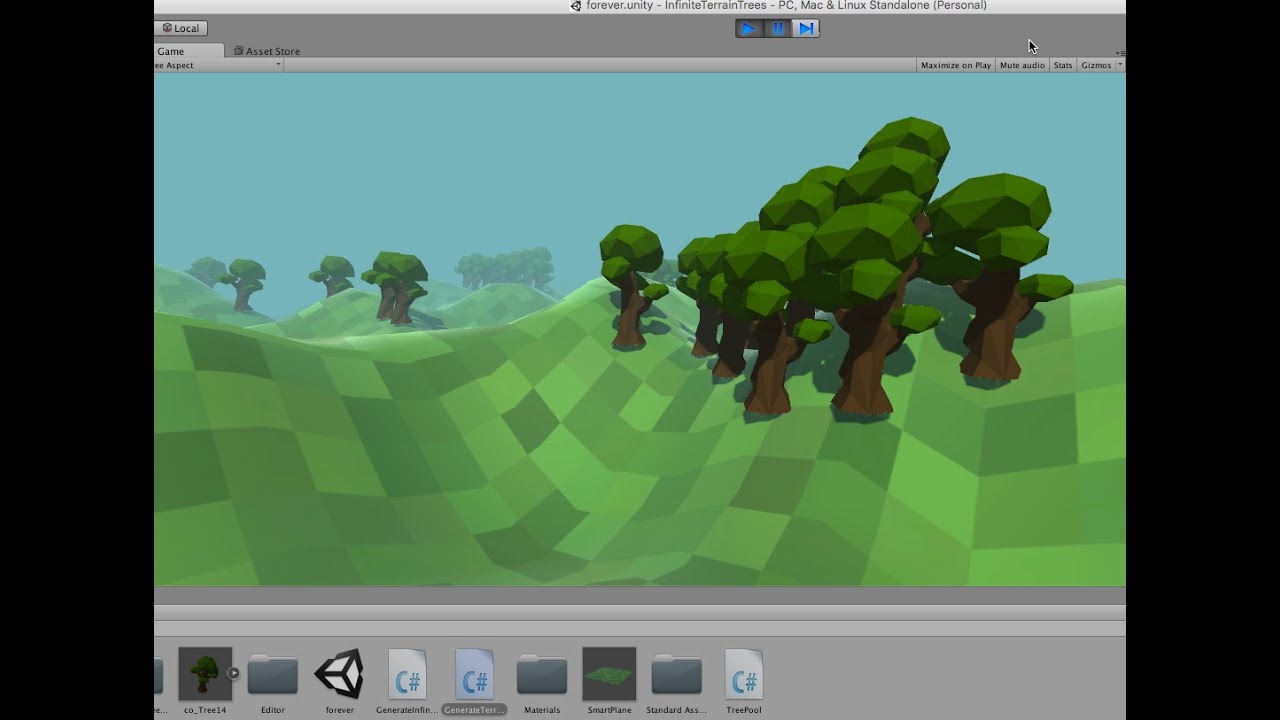Select the GenerateInfin... C# script
The height and width of the screenshot is (720, 1280).
[x=407, y=673]
